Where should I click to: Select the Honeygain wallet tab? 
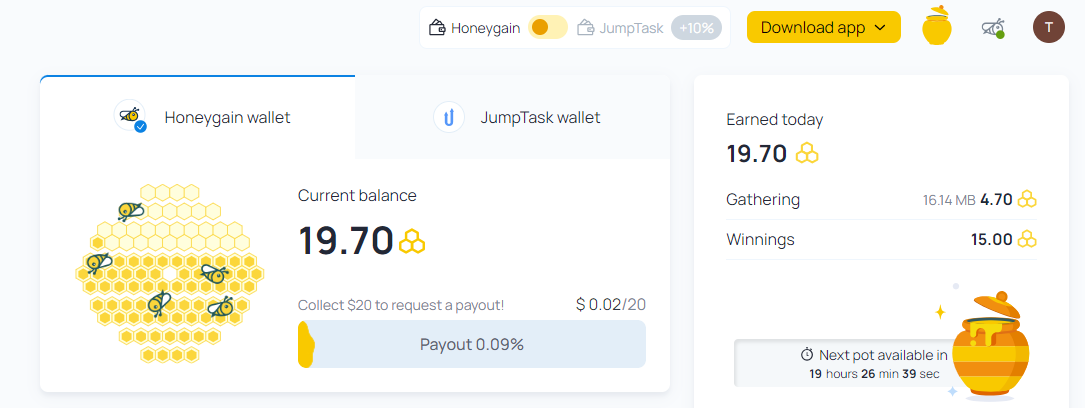tap(198, 117)
